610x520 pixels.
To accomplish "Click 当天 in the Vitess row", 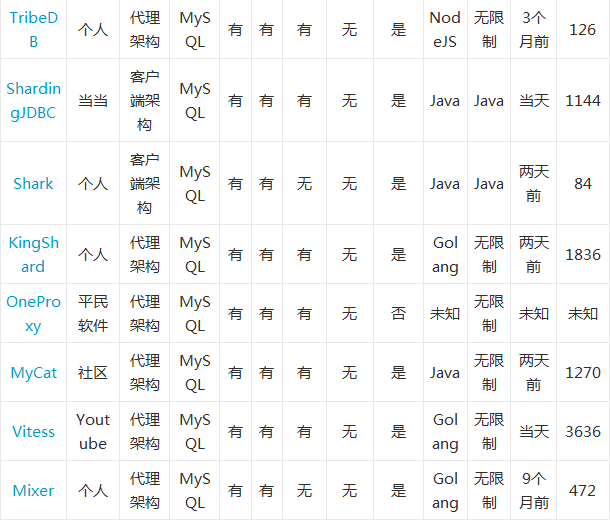I will 534,432.
